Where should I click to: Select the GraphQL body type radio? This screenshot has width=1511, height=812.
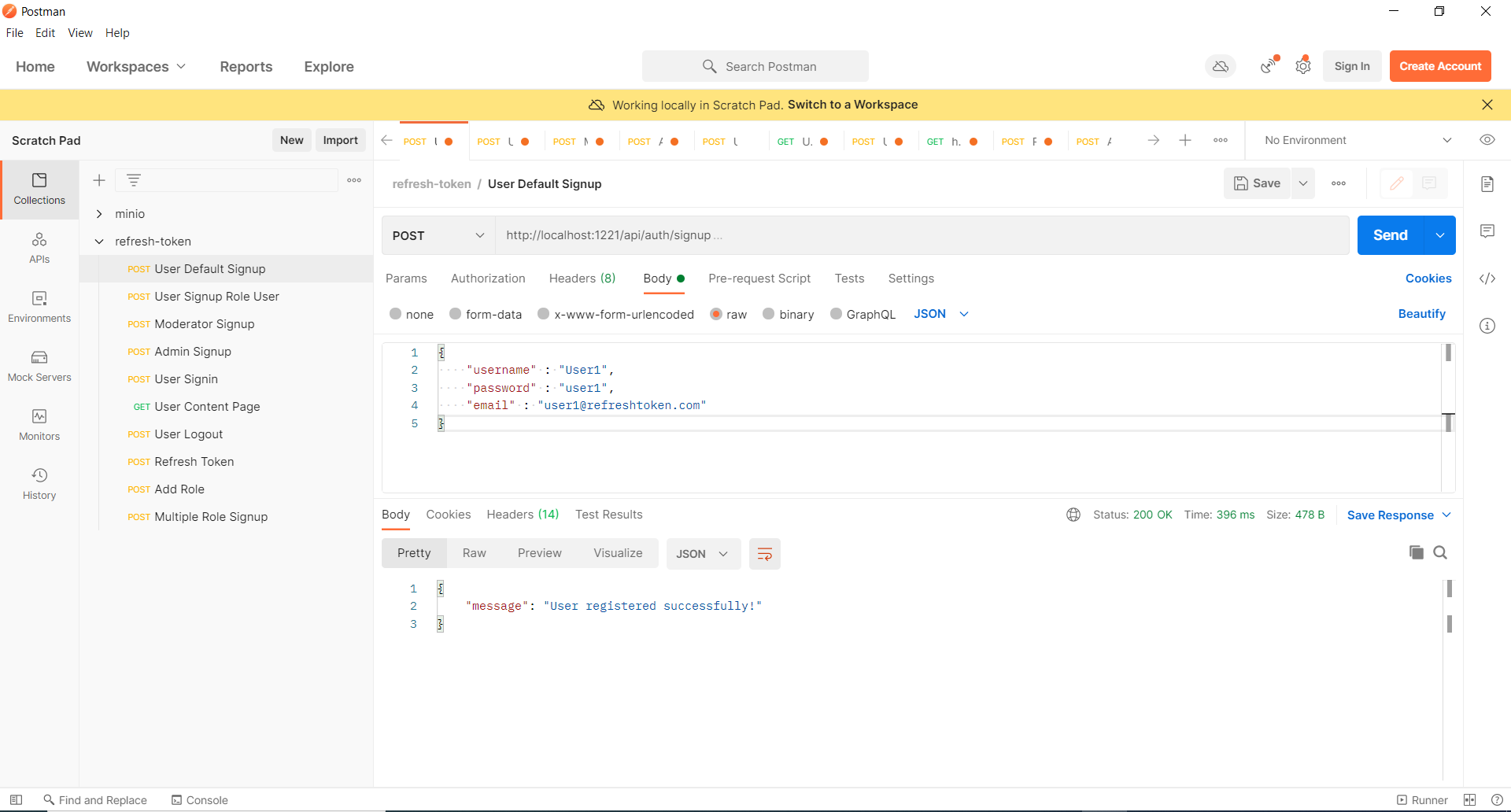(837, 314)
